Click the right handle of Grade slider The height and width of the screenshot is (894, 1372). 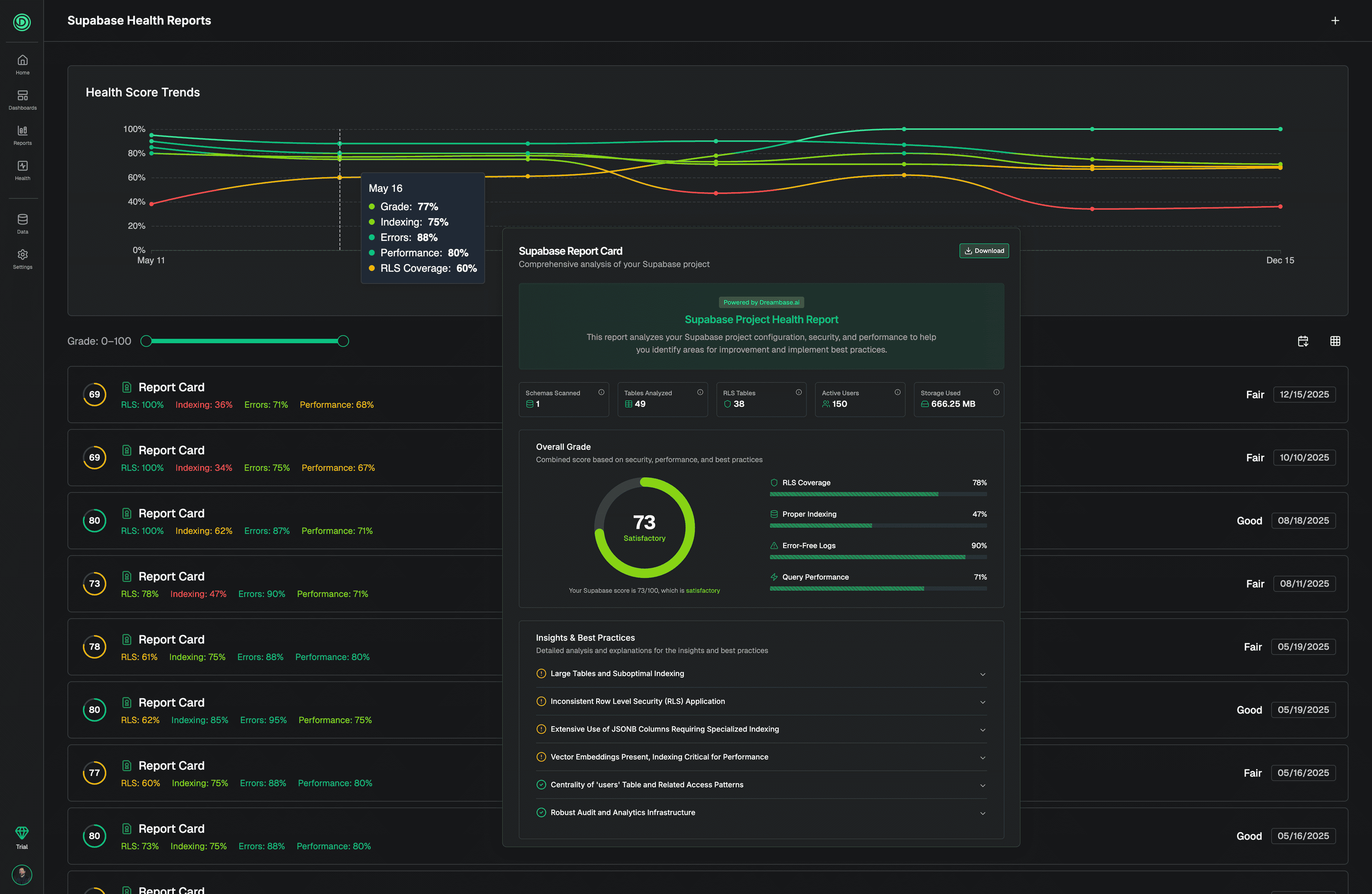[343, 341]
